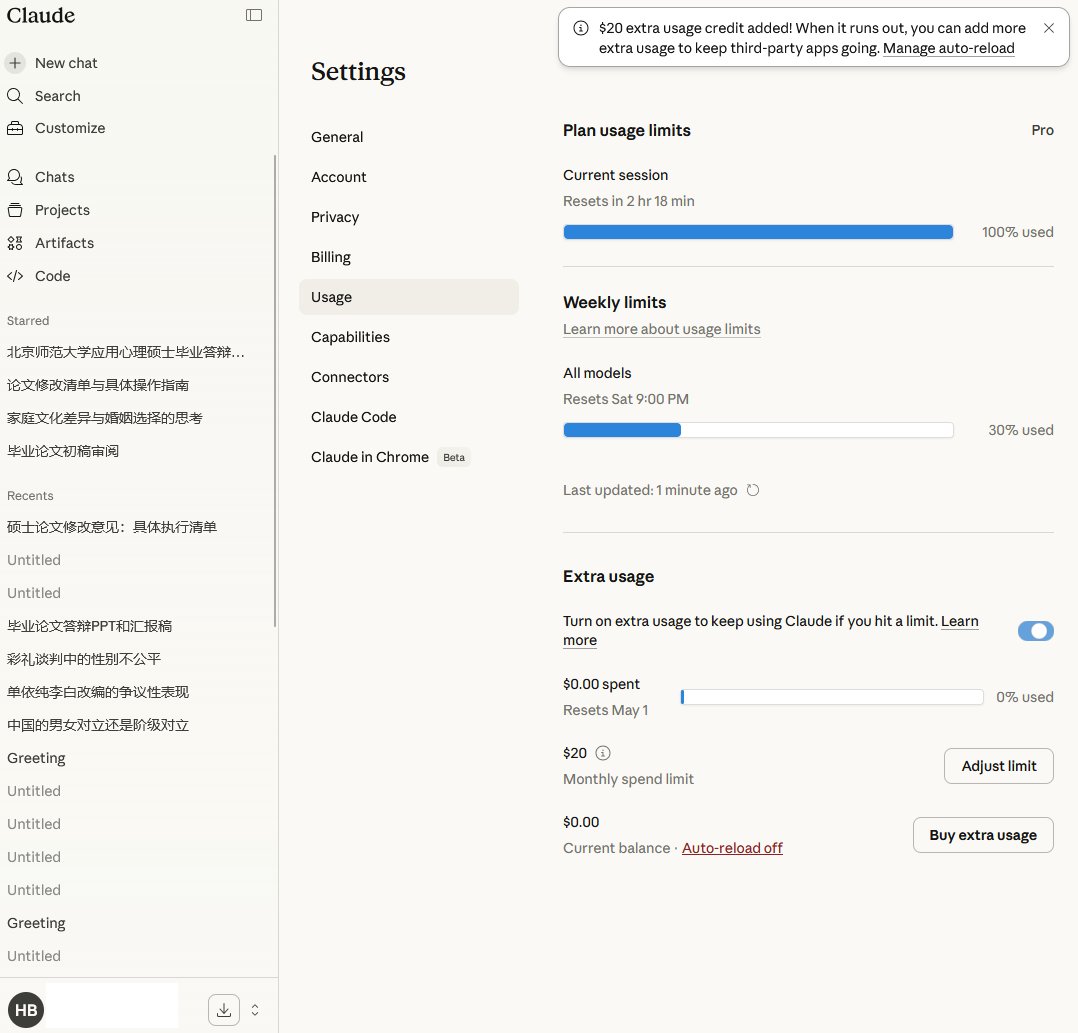Screen dimensions: 1078x1033
Task: Open Billing settings tab
Action: click(408, 257)
